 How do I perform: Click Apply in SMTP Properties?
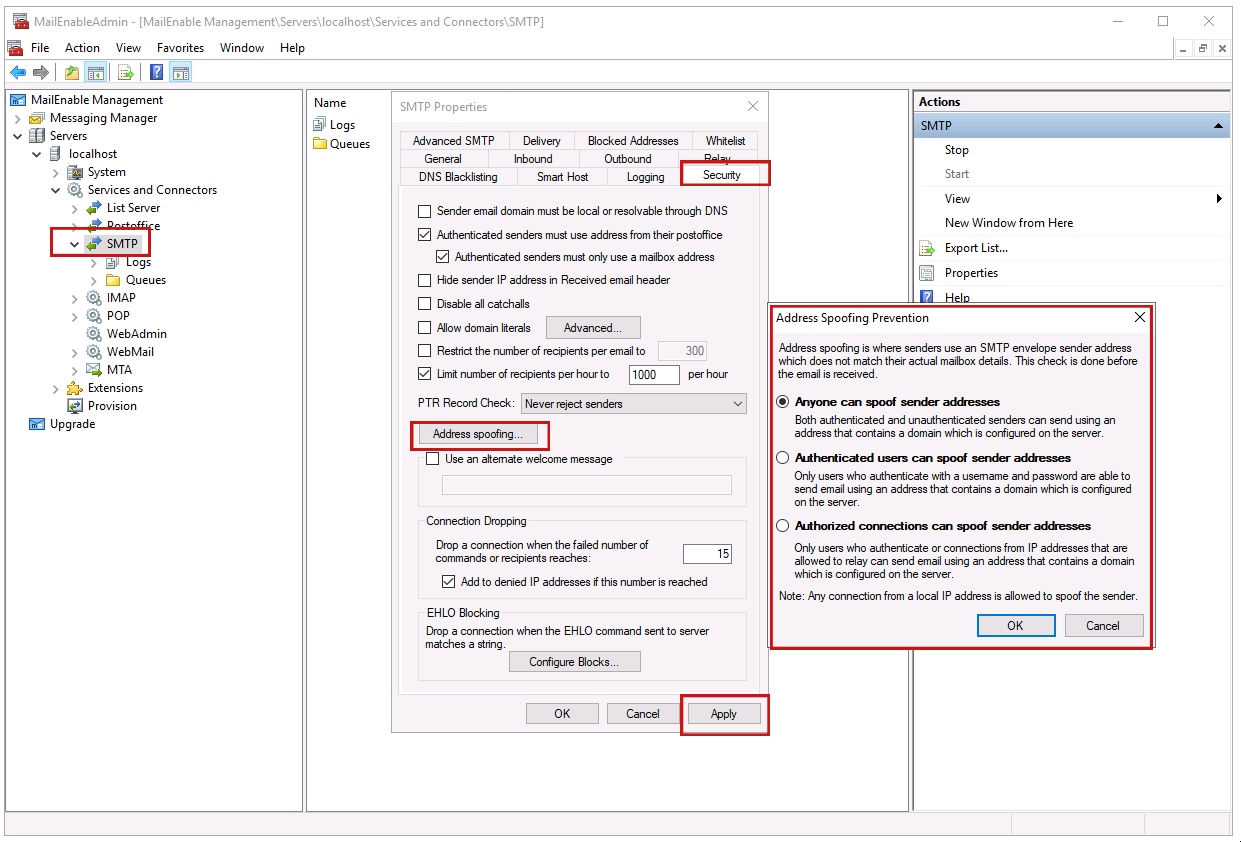coord(724,714)
